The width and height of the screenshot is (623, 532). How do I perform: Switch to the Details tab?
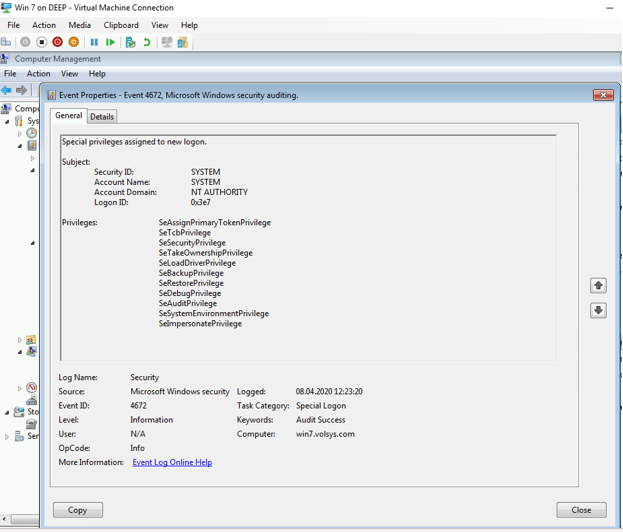click(102, 117)
